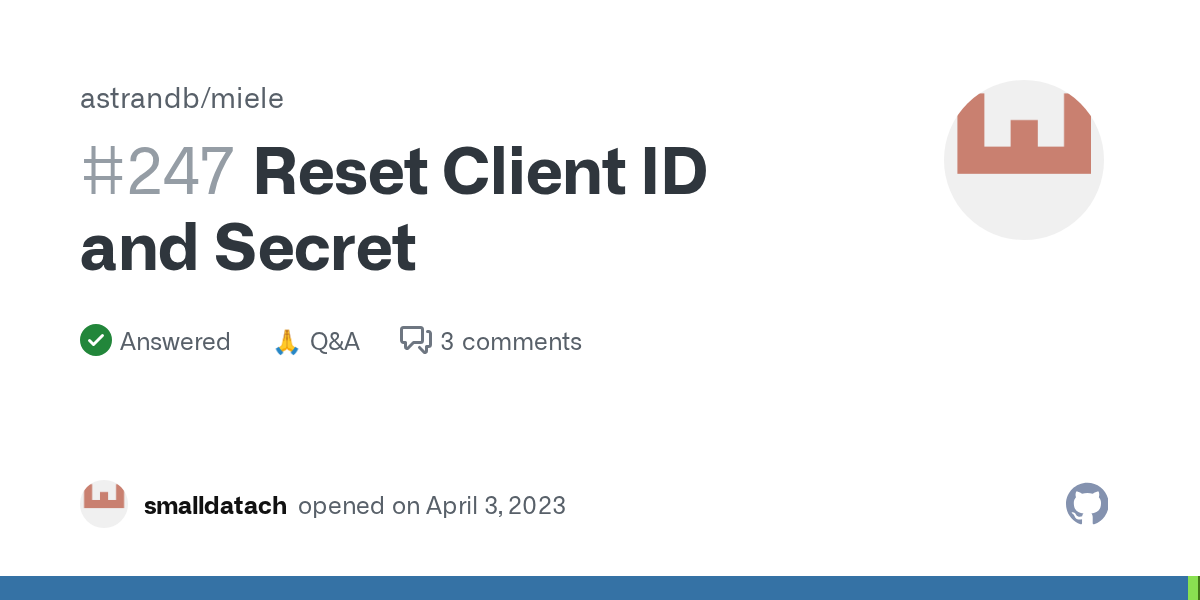Click the discussion number #247

pyautogui.click(x=158, y=172)
